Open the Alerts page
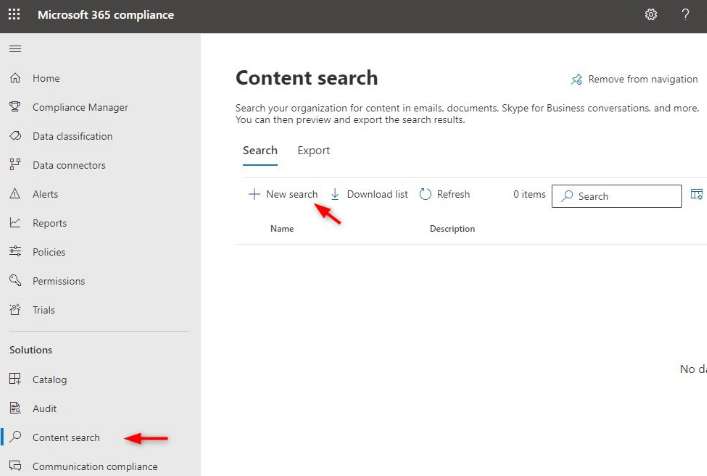The image size is (707, 476). pos(45,194)
